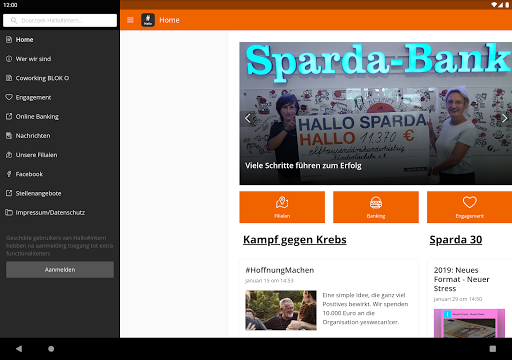Click the Aanmelden button
Image resolution: width=512 pixels, height=360 pixels.
60,270
